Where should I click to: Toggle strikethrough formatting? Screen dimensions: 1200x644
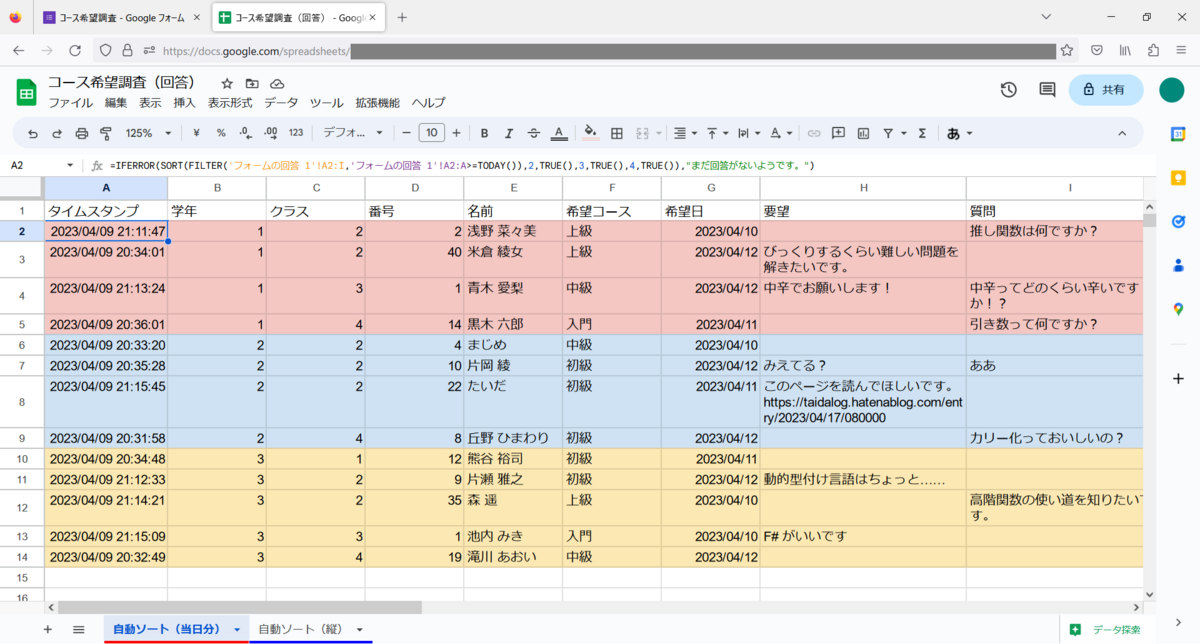[x=533, y=133]
